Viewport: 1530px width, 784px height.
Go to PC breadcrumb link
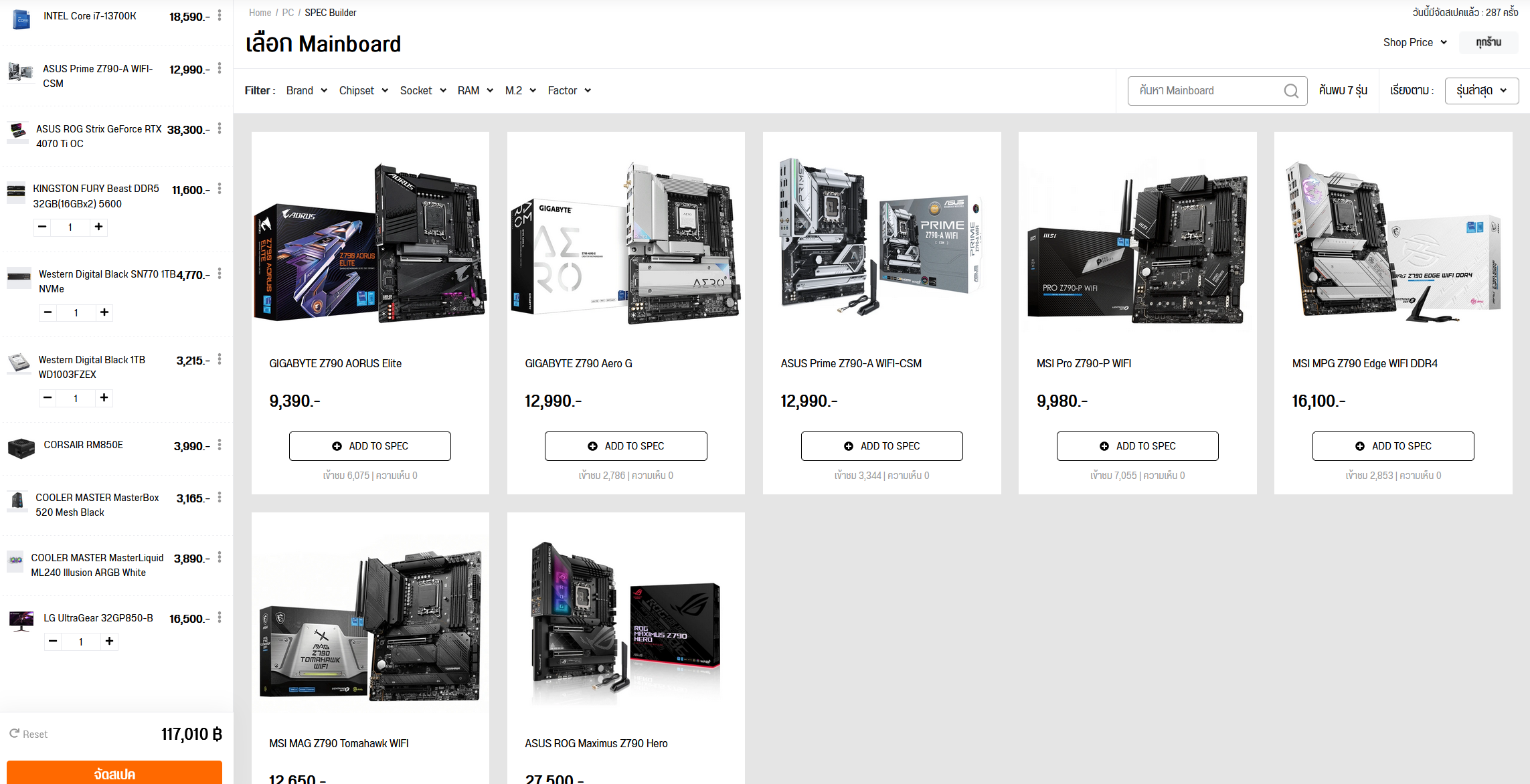[x=288, y=13]
